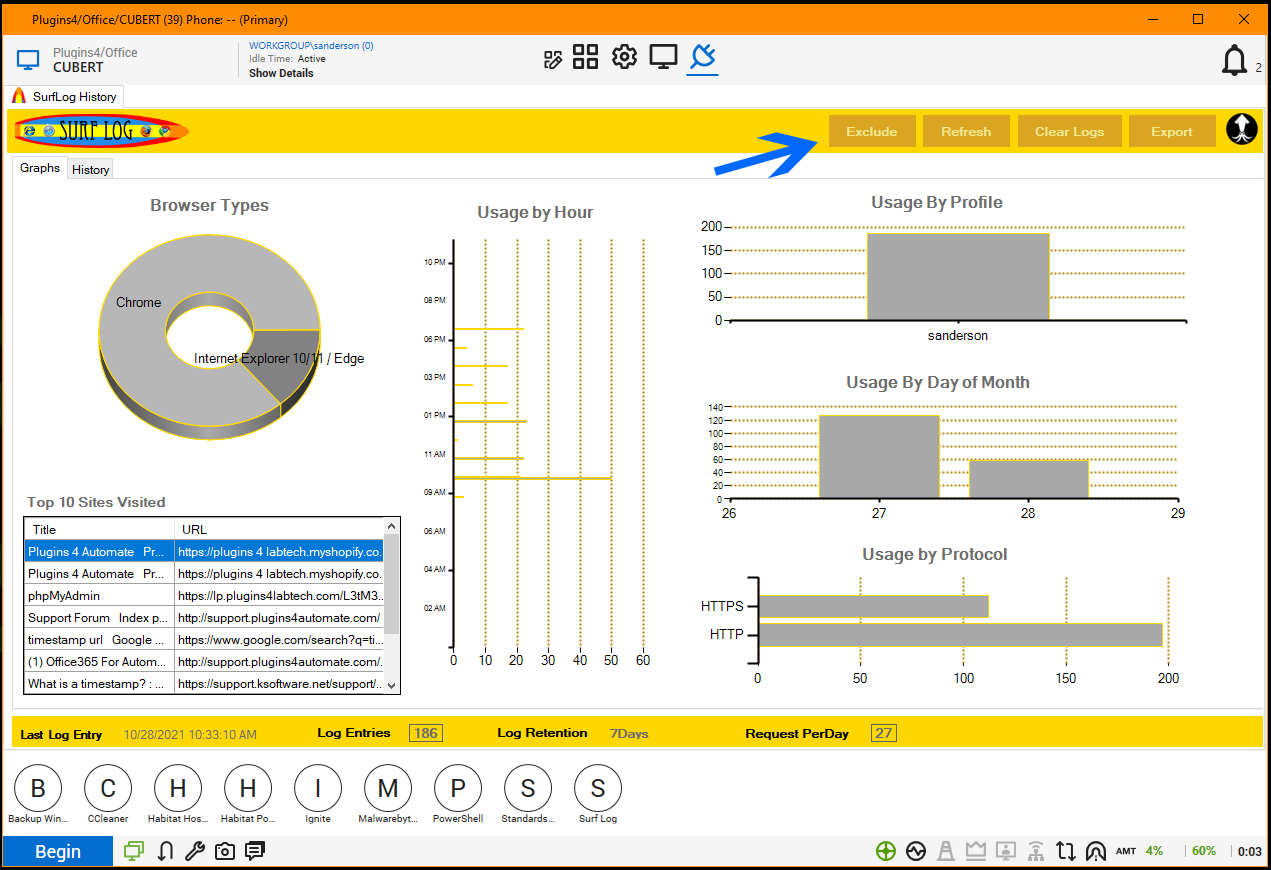The width and height of the screenshot is (1271, 870).
Task: Open the wrench tools icon
Action: tap(196, 851)
